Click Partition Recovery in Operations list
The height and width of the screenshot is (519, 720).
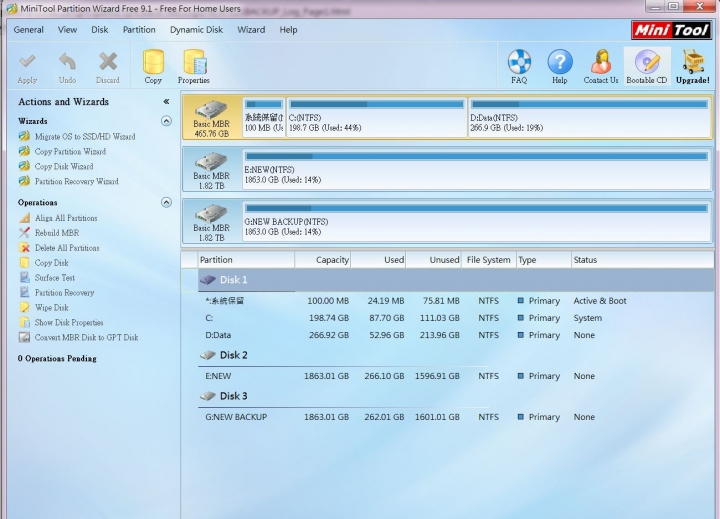tap(64, 293)
